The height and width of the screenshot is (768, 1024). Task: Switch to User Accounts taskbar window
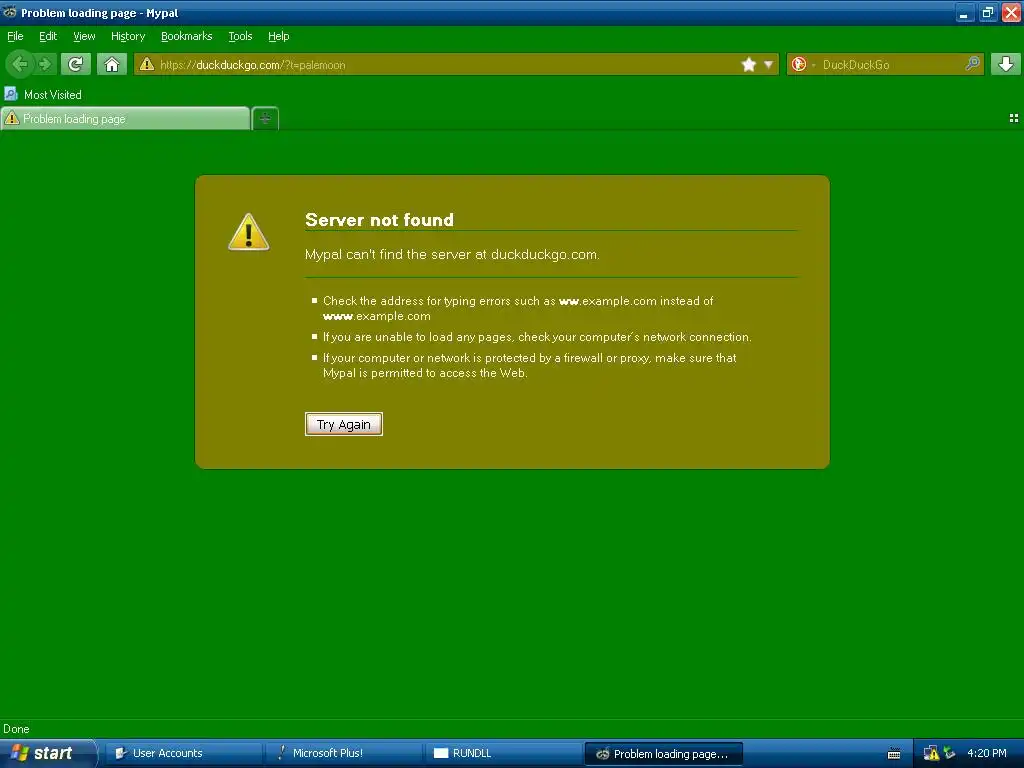coord(184,753)
